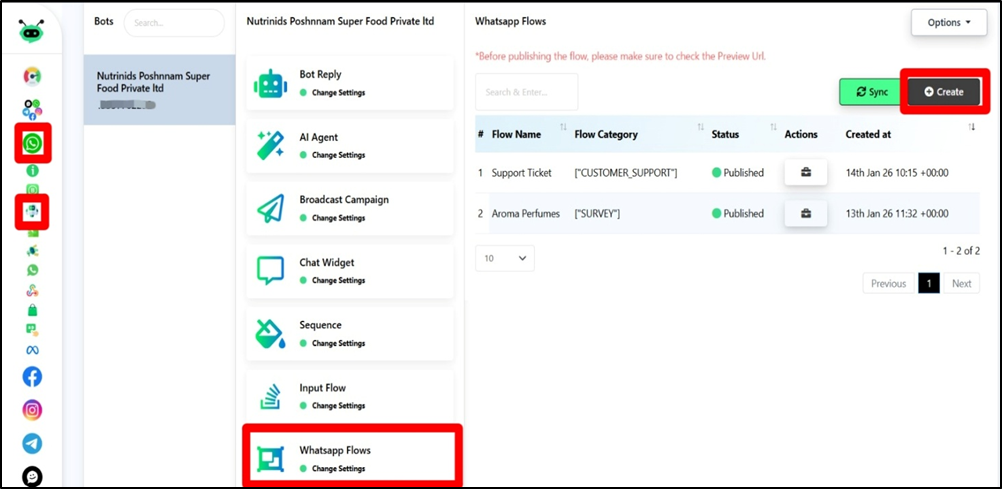The image size is (1002, 489).
Task: Open actions briefcase for Aroma Perfumes flow
Action: (805, 213)
